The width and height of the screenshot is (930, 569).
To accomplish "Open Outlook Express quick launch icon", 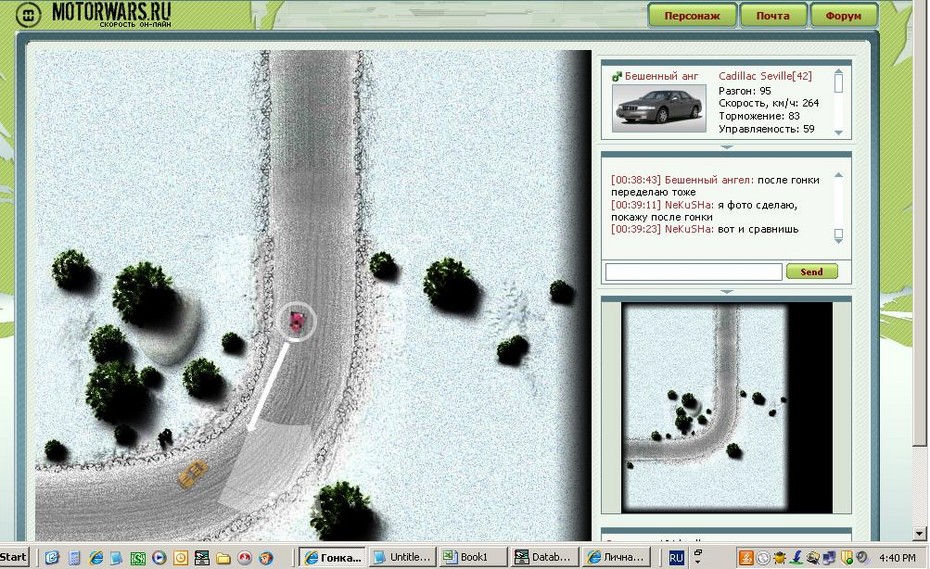I will [x=53, y=558].
